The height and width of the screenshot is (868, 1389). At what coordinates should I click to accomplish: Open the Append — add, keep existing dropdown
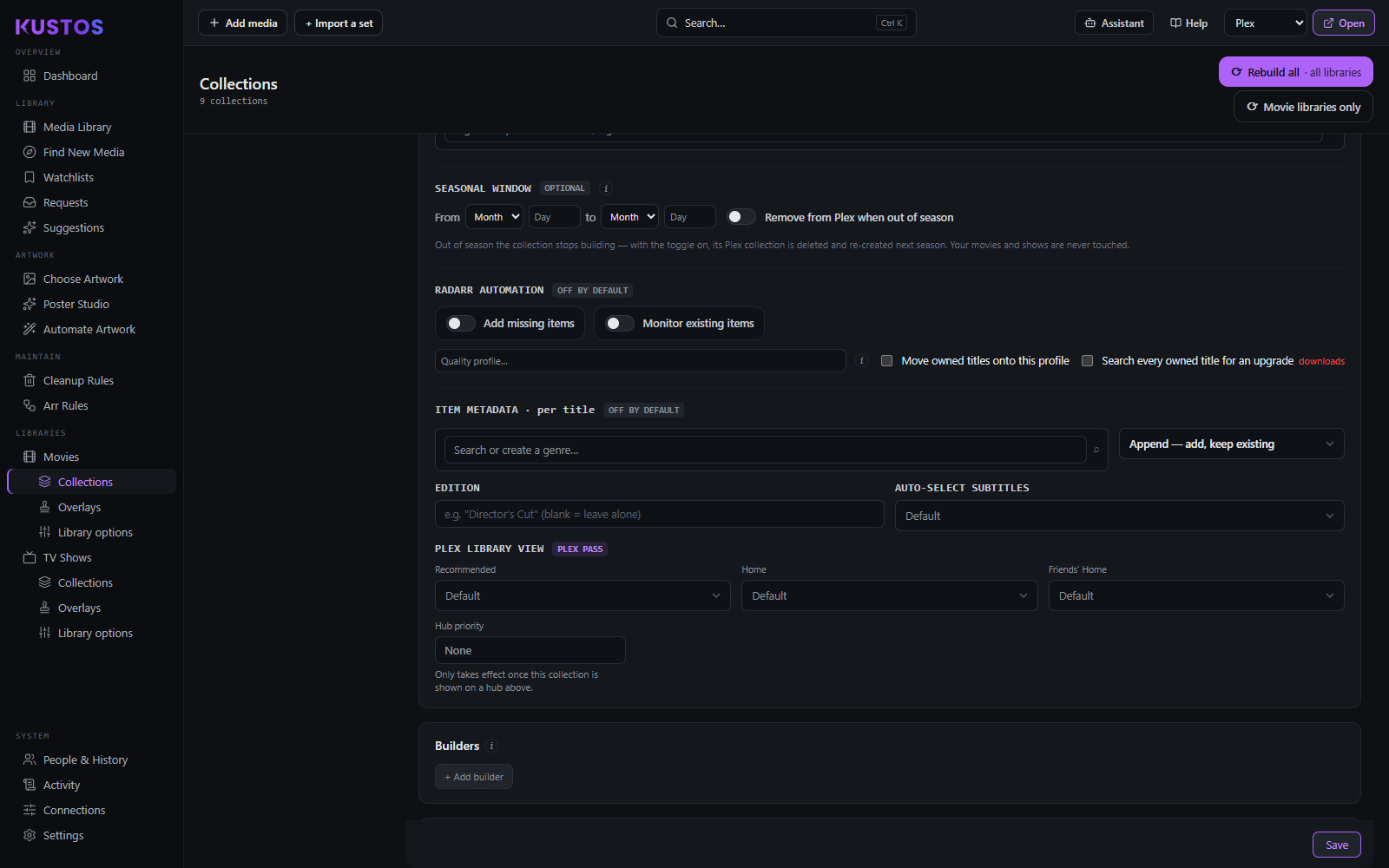coord(1231,444)
